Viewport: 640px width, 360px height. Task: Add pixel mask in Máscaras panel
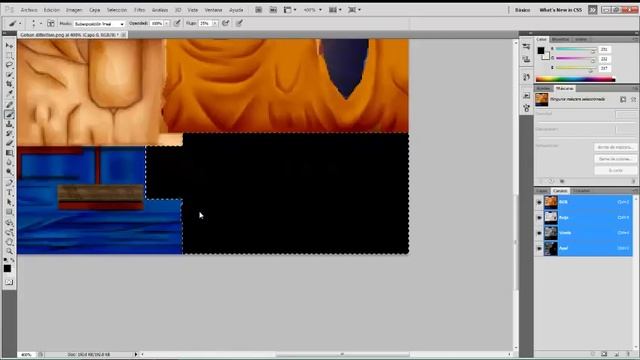click(x=623, y=99)
